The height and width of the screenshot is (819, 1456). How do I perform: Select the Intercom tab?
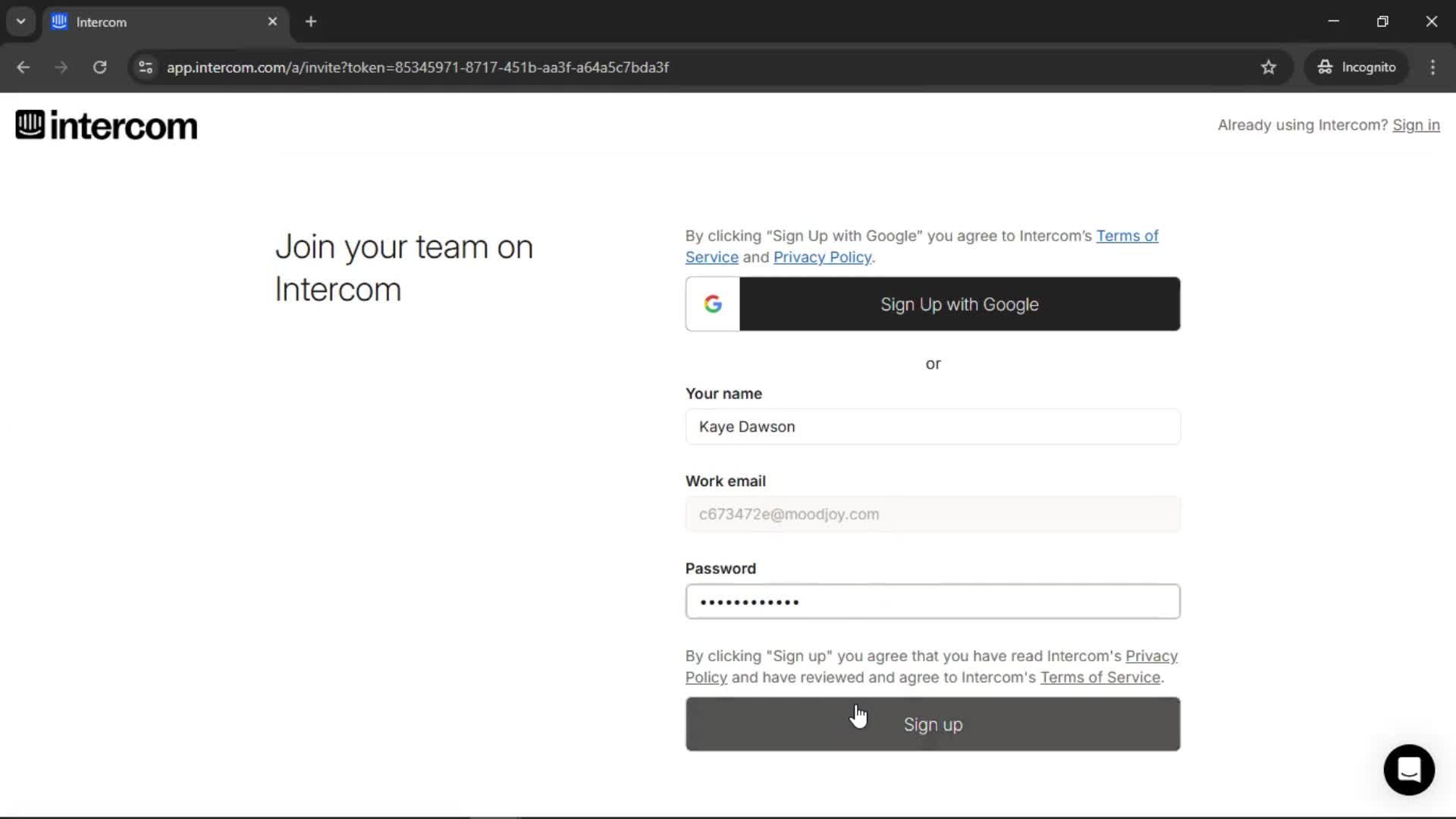pos(165,22)
